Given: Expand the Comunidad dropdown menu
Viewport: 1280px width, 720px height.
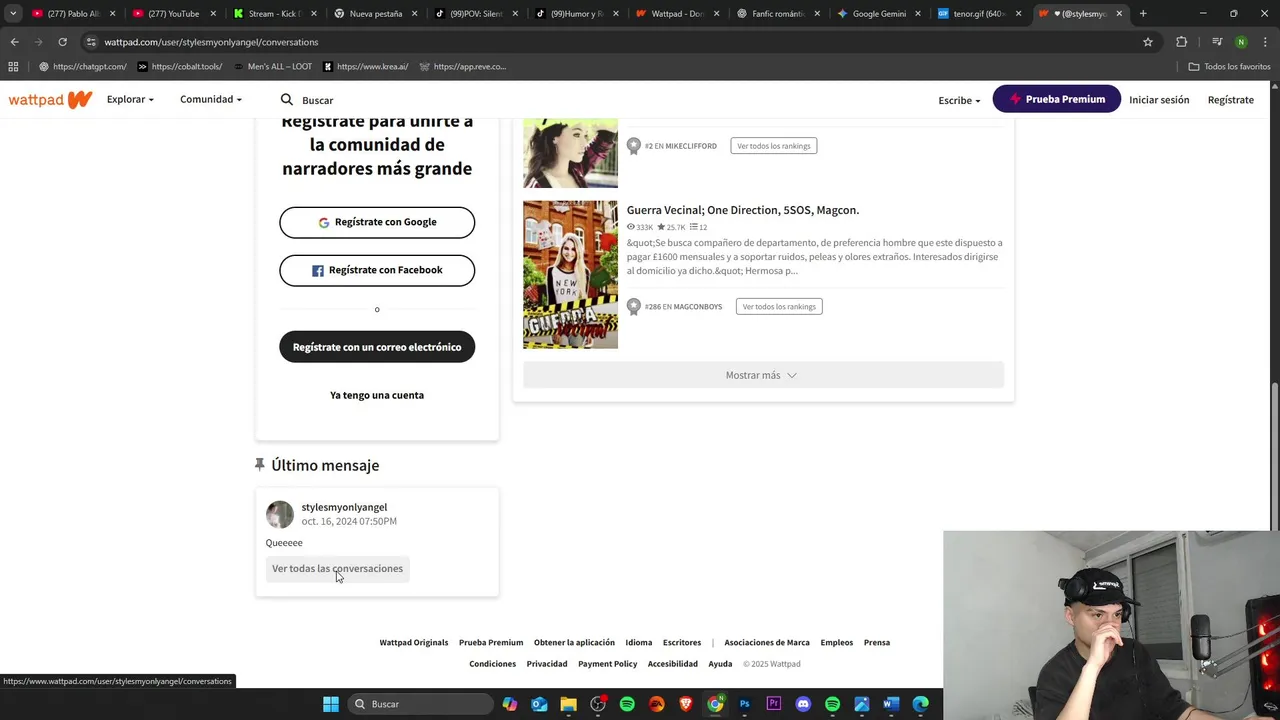Looking at the screenshot, I should pos(210,99).
